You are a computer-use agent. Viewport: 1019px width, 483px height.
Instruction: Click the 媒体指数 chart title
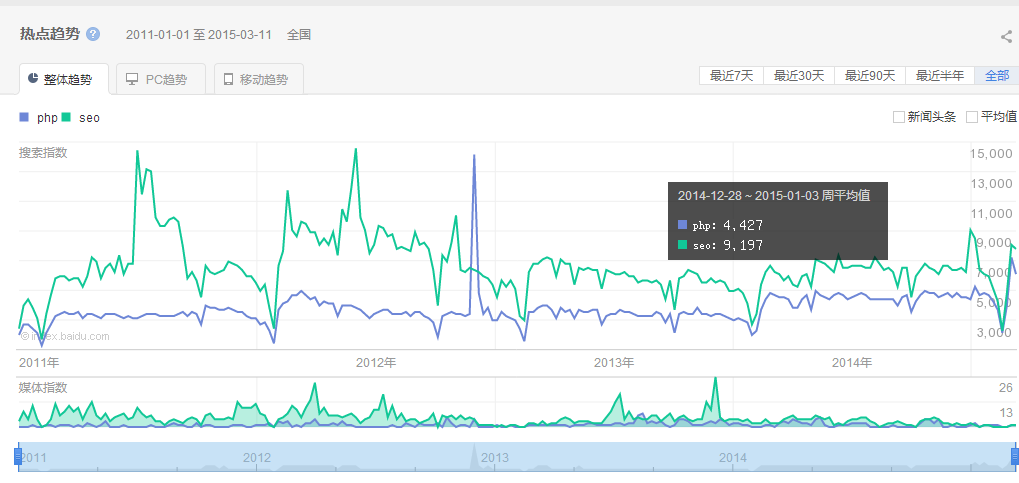pyautogui.click(x=43, y=388)
